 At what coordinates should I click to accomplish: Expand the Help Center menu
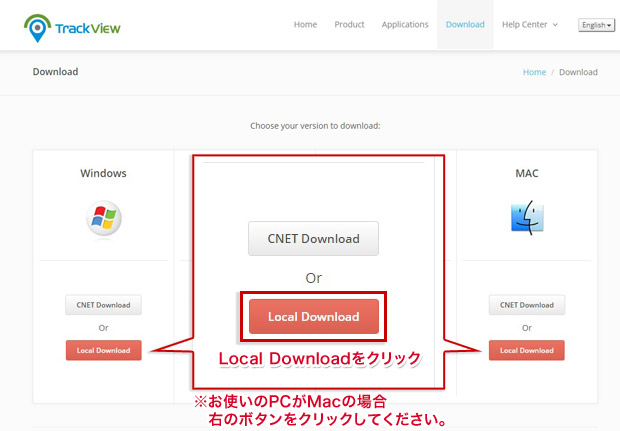click(x=530, y=25)
